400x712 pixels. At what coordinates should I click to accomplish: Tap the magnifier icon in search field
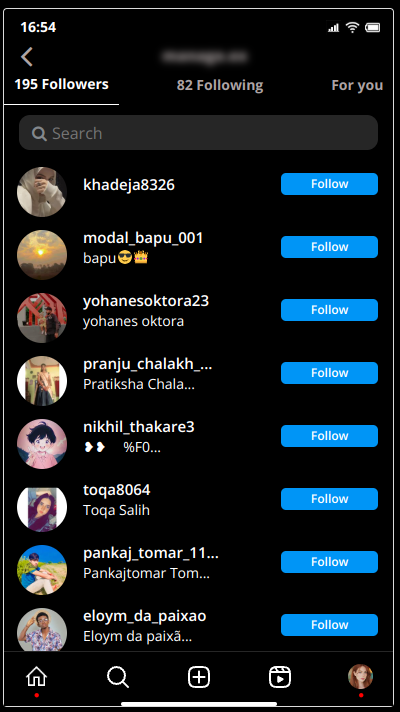[39, 134]
